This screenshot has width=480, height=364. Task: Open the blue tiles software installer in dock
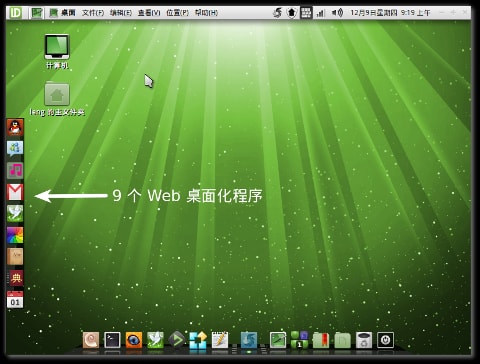pyautogui.click(x=198, y=340)
